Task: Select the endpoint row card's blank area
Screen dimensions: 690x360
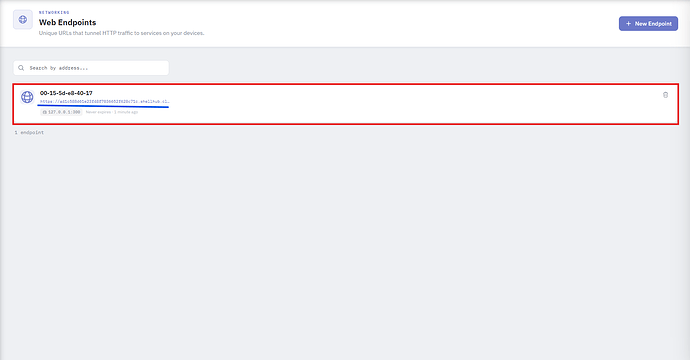Action: tap(396, 104)
